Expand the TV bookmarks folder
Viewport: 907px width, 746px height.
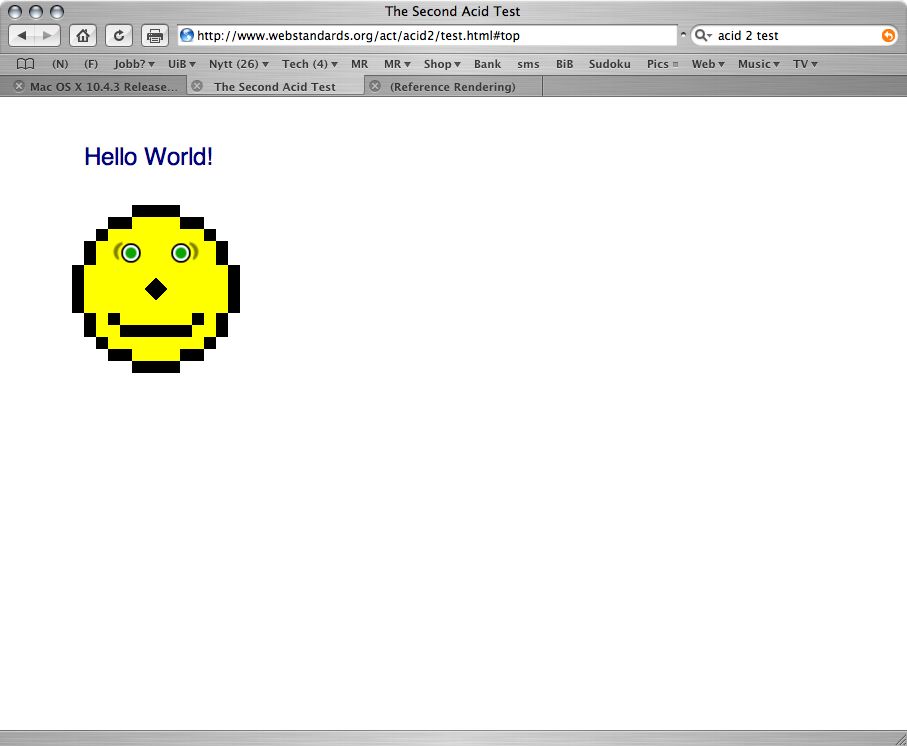(805, 64)
